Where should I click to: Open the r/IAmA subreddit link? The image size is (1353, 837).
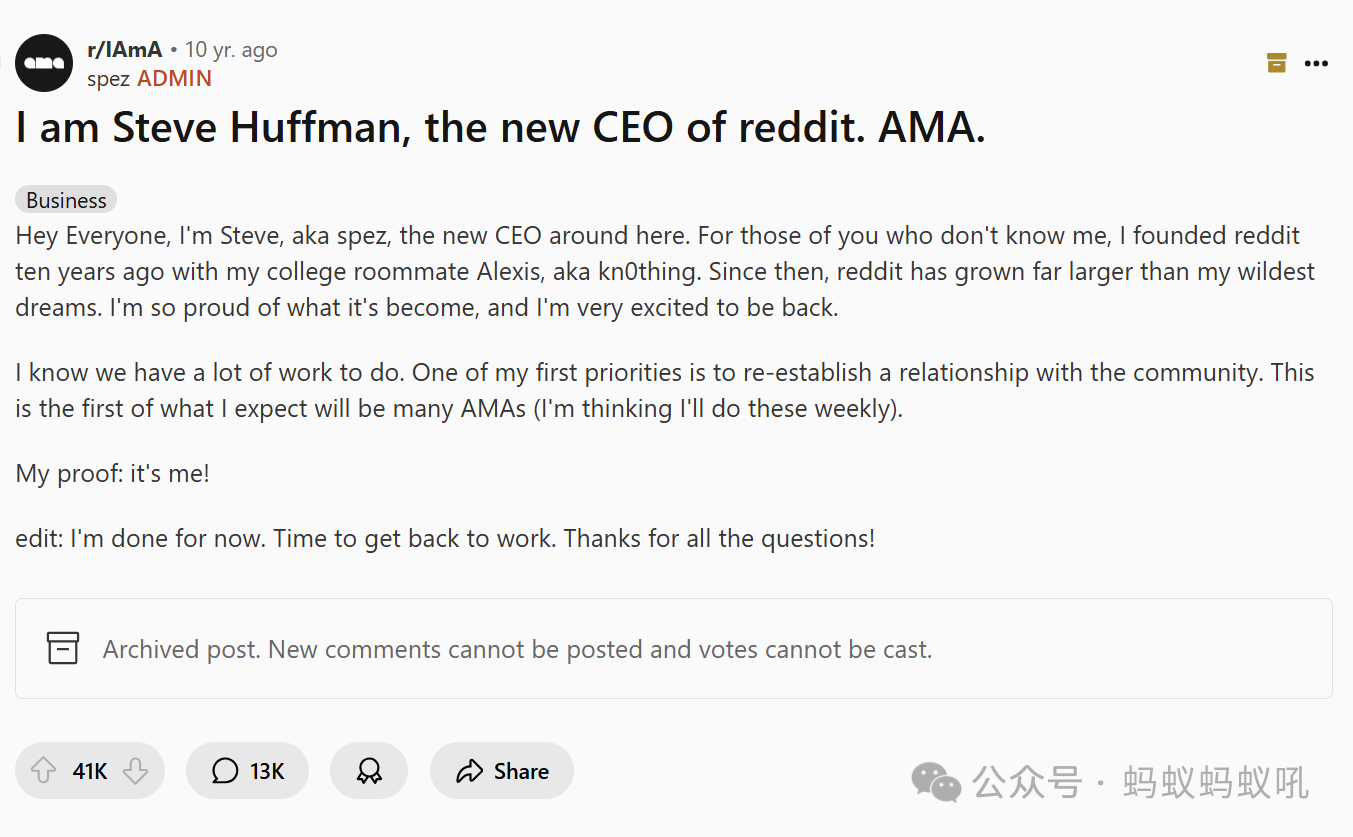pyautogui.click(x=124, y=50)
